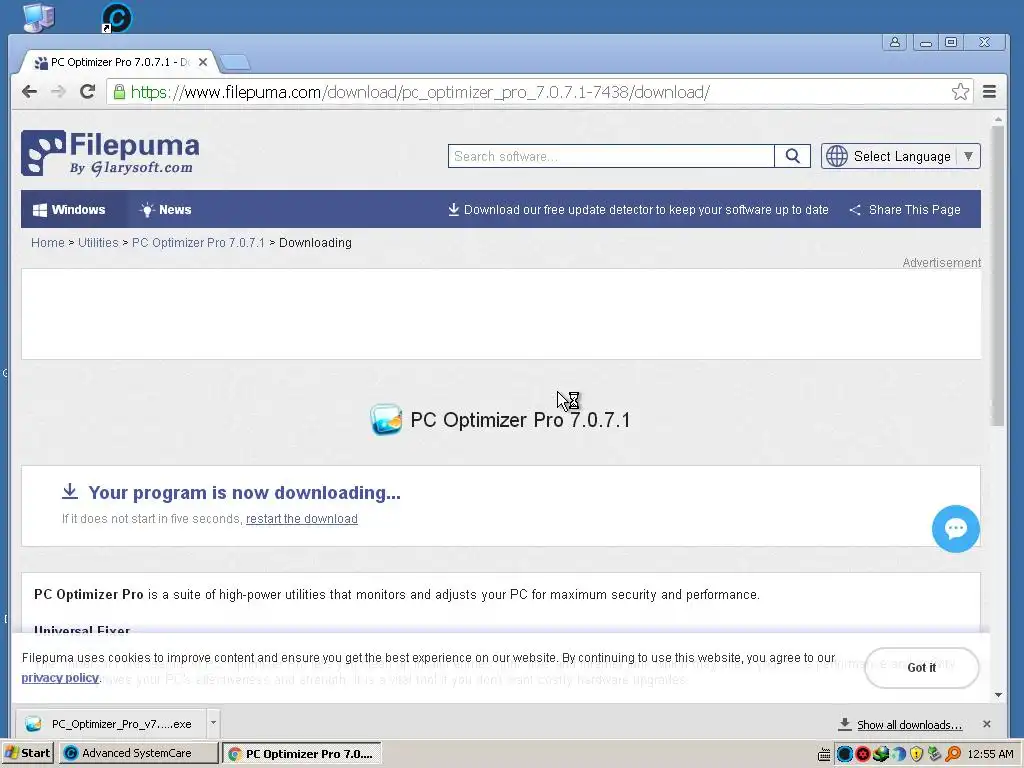Viewport: 1024px width, 768px height.
Task: Open the Advanced SystemCare desktop shortcut
Action: pyautogui.click(x=117, y=18)
